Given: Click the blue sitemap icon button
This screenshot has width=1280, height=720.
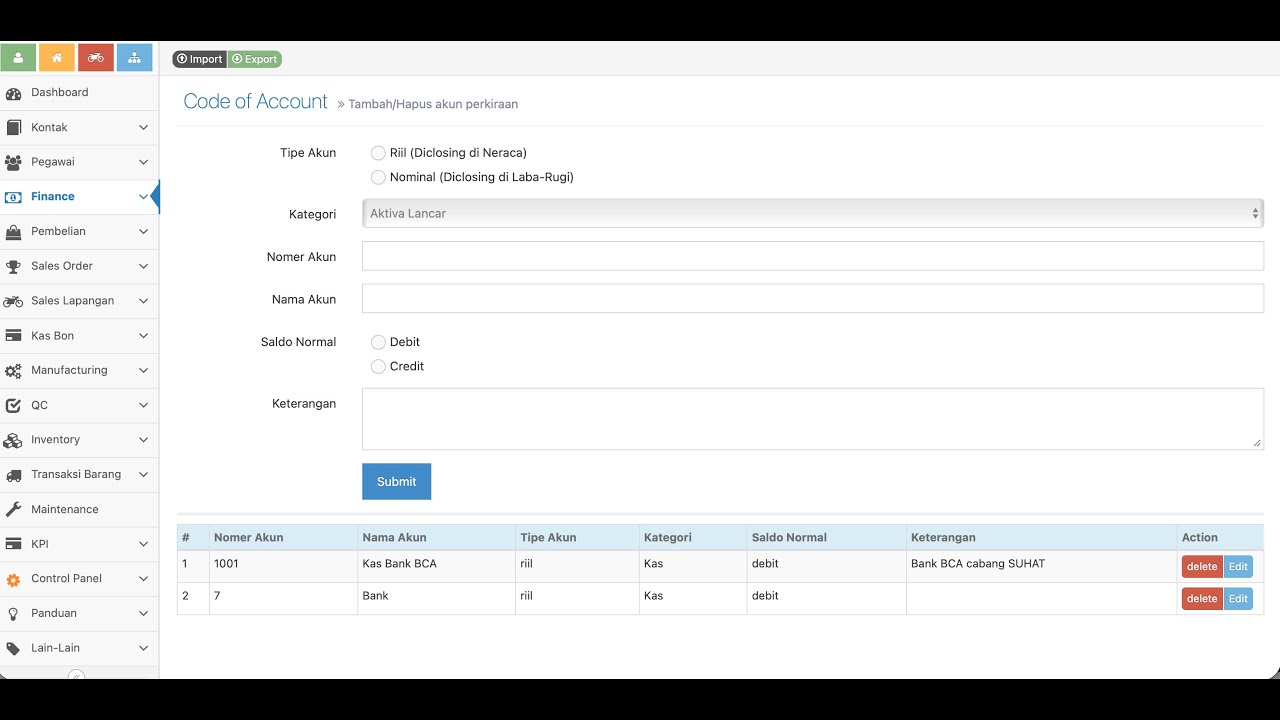Looking at the screenshot, I should 135,58.
